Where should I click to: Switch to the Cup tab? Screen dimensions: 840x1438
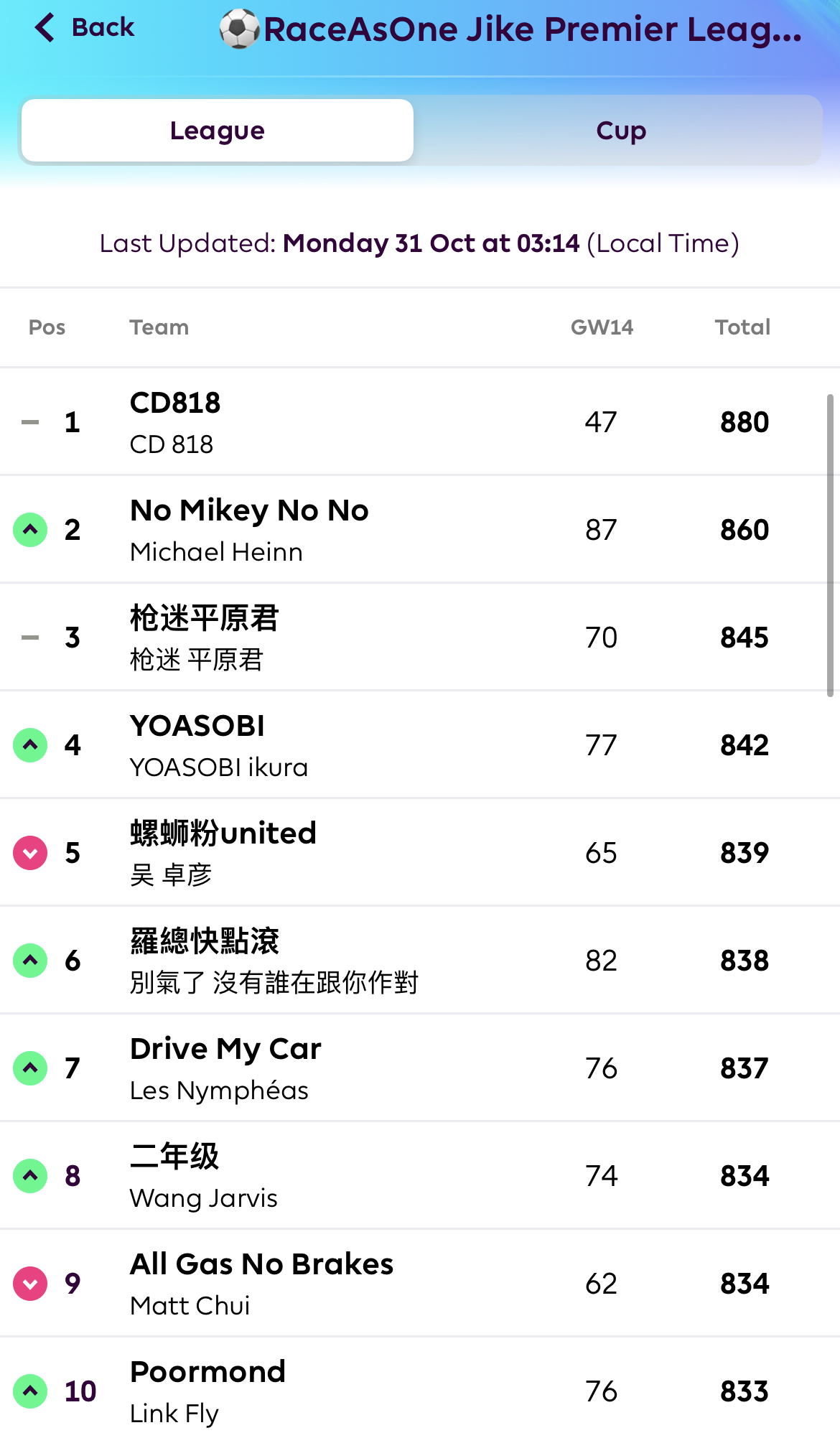(x=621, y=131)
